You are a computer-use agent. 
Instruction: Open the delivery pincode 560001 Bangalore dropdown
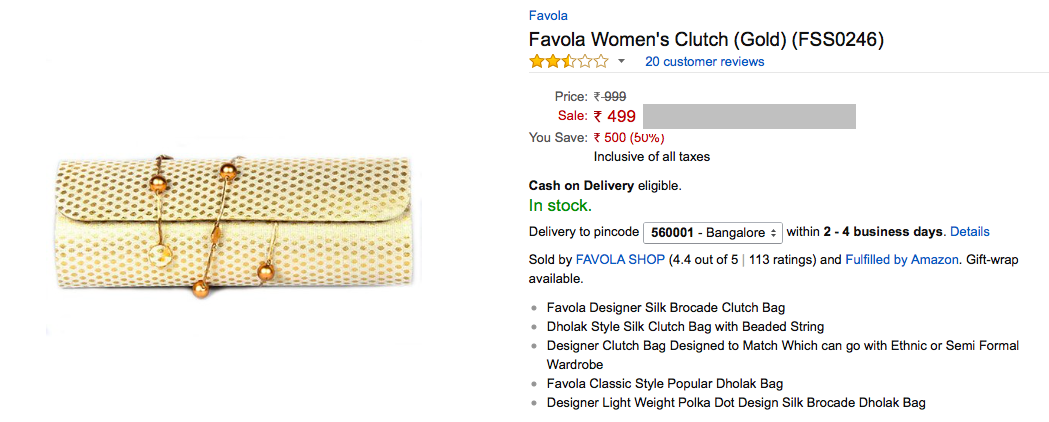[x=712, y=232]
